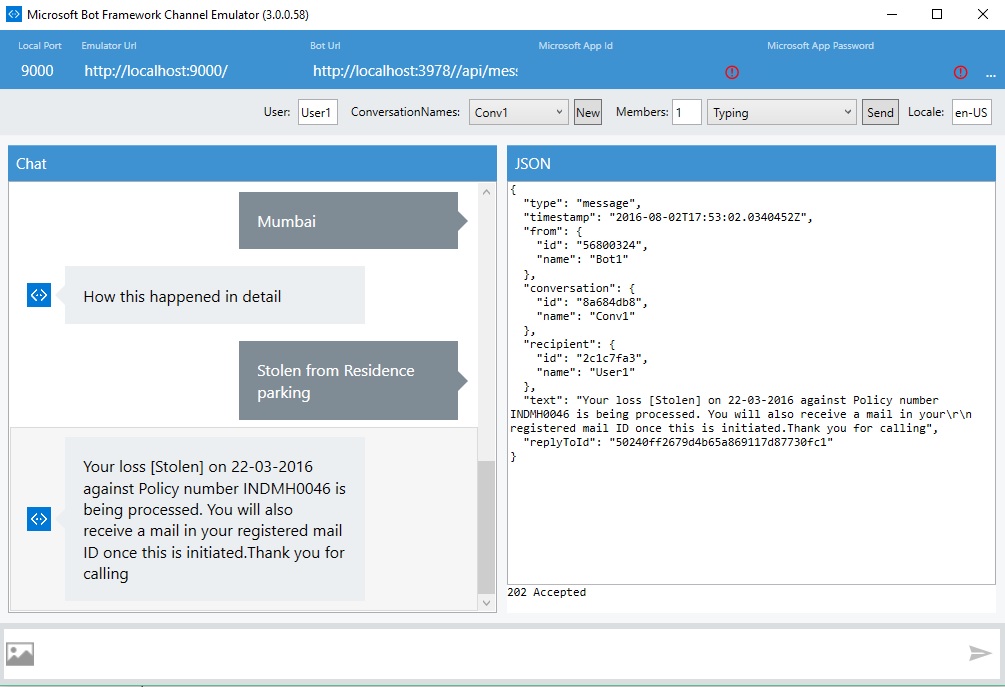Click JSON line "id": "2c1c7fa3"

click(x=592, y=358)
